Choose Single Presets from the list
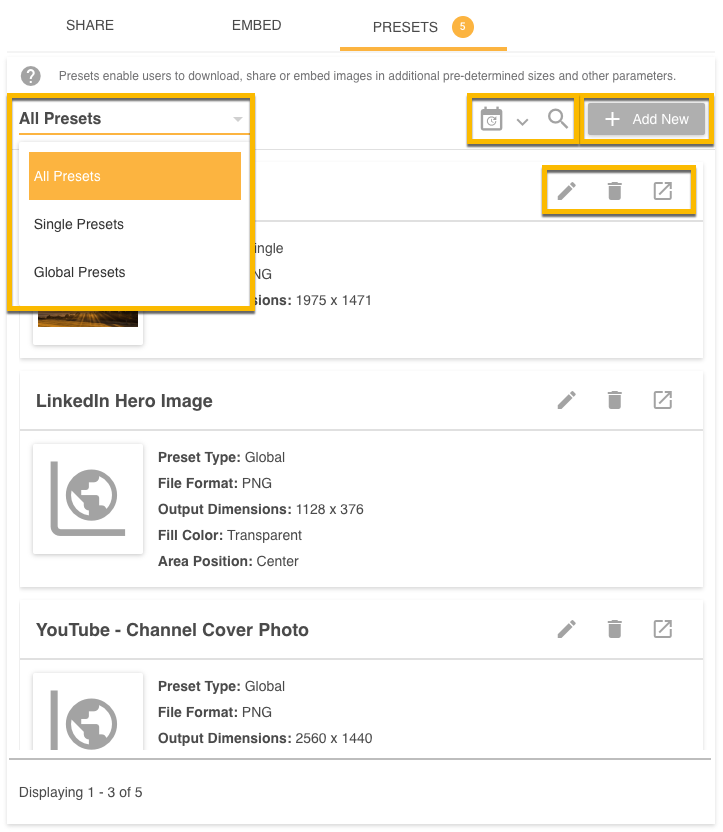 [x=79, y=224]
